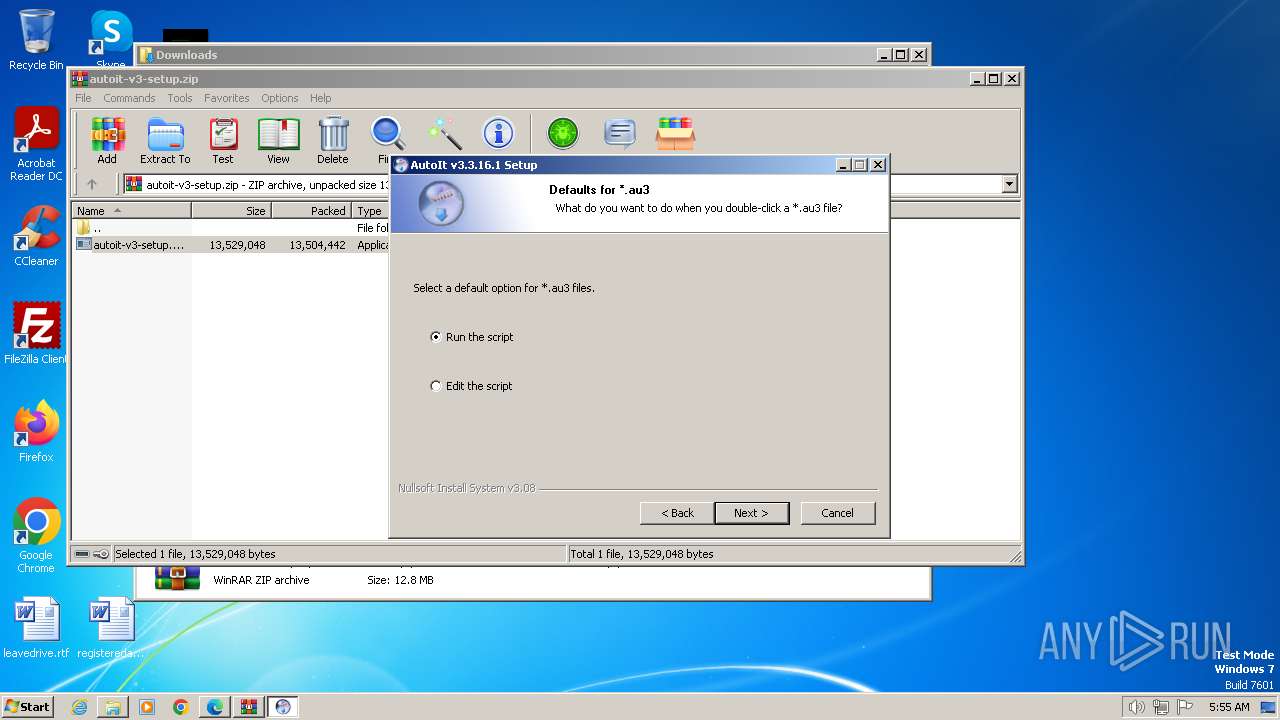The image size is (1280, 720).
Task: Sort WinRAR list by Packed column
Action: (312, 211)
